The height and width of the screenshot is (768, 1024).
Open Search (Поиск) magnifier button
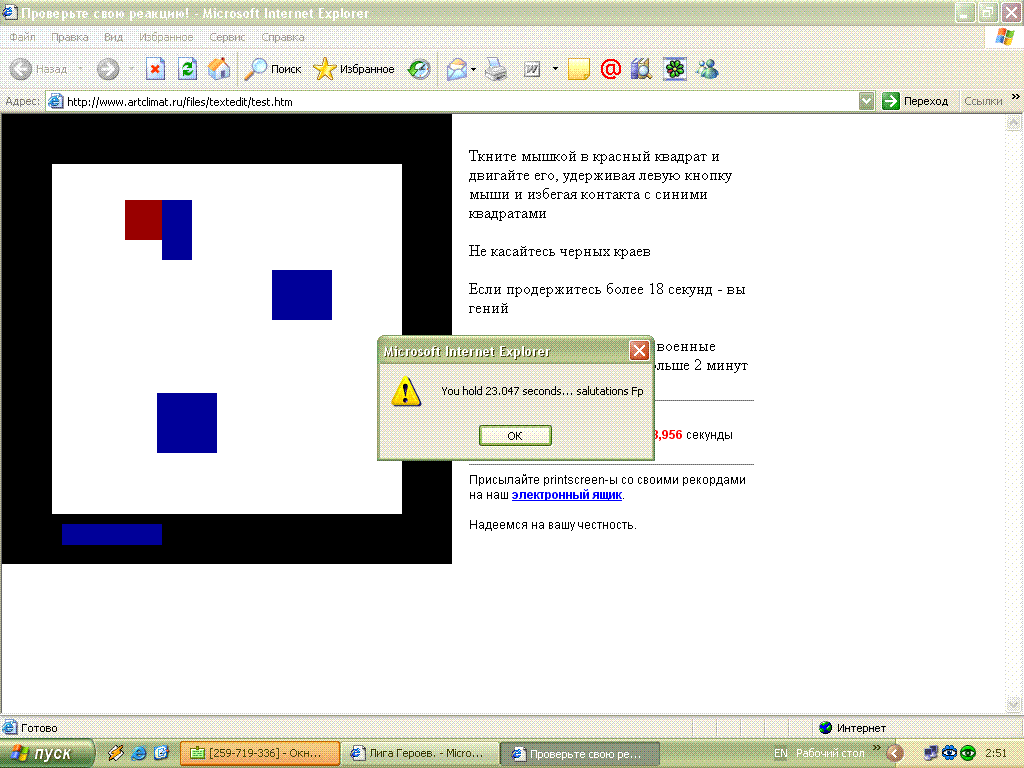tap(273, 69)
